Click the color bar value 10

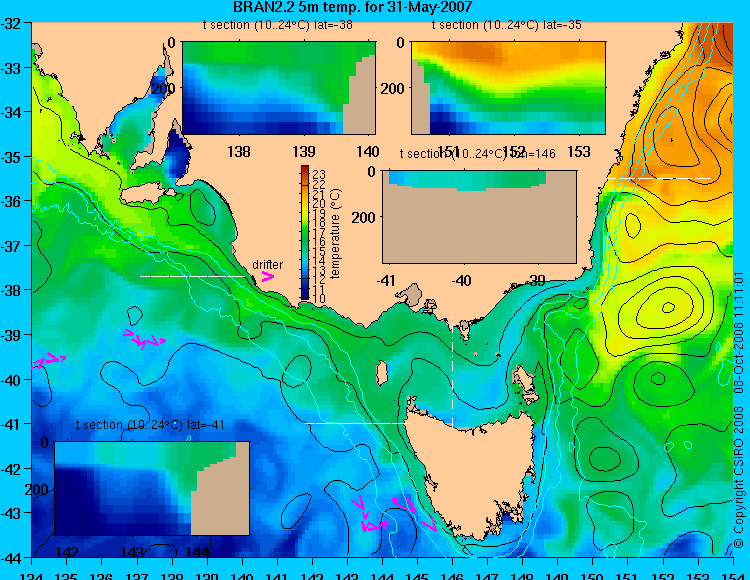pyautogui.click(x=319, y=299)
